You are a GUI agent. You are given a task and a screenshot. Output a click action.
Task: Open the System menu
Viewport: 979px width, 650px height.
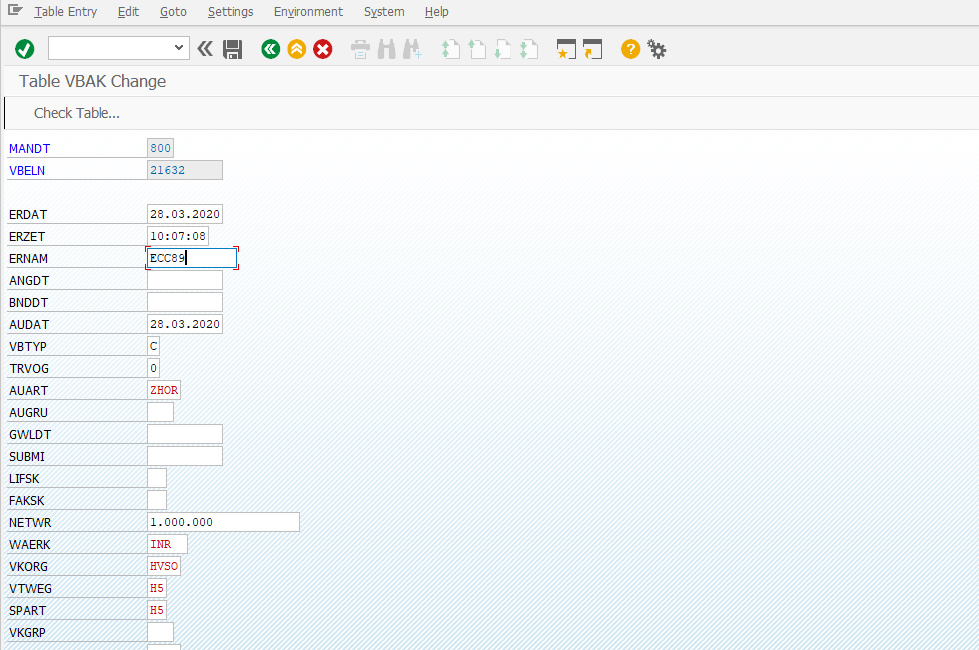pos(384,11)
